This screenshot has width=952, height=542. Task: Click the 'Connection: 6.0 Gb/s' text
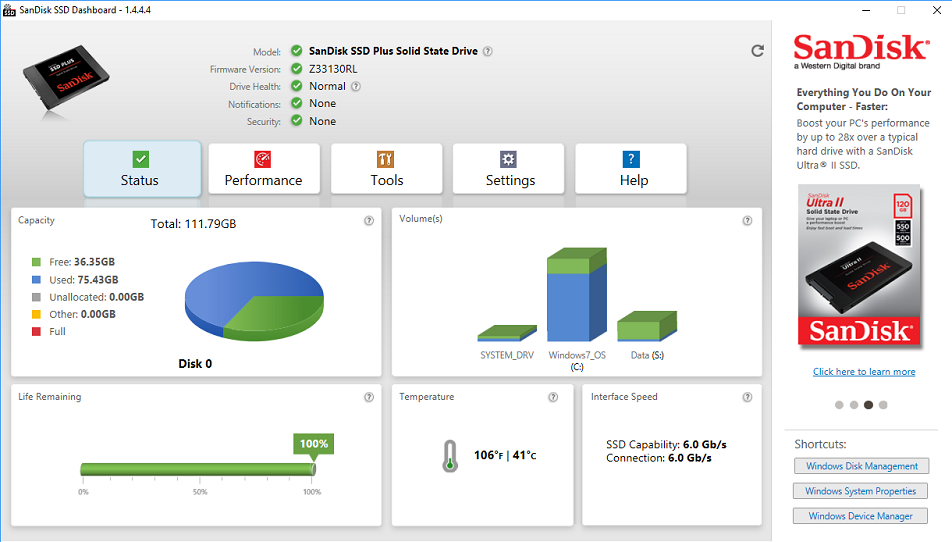[659, 458]
